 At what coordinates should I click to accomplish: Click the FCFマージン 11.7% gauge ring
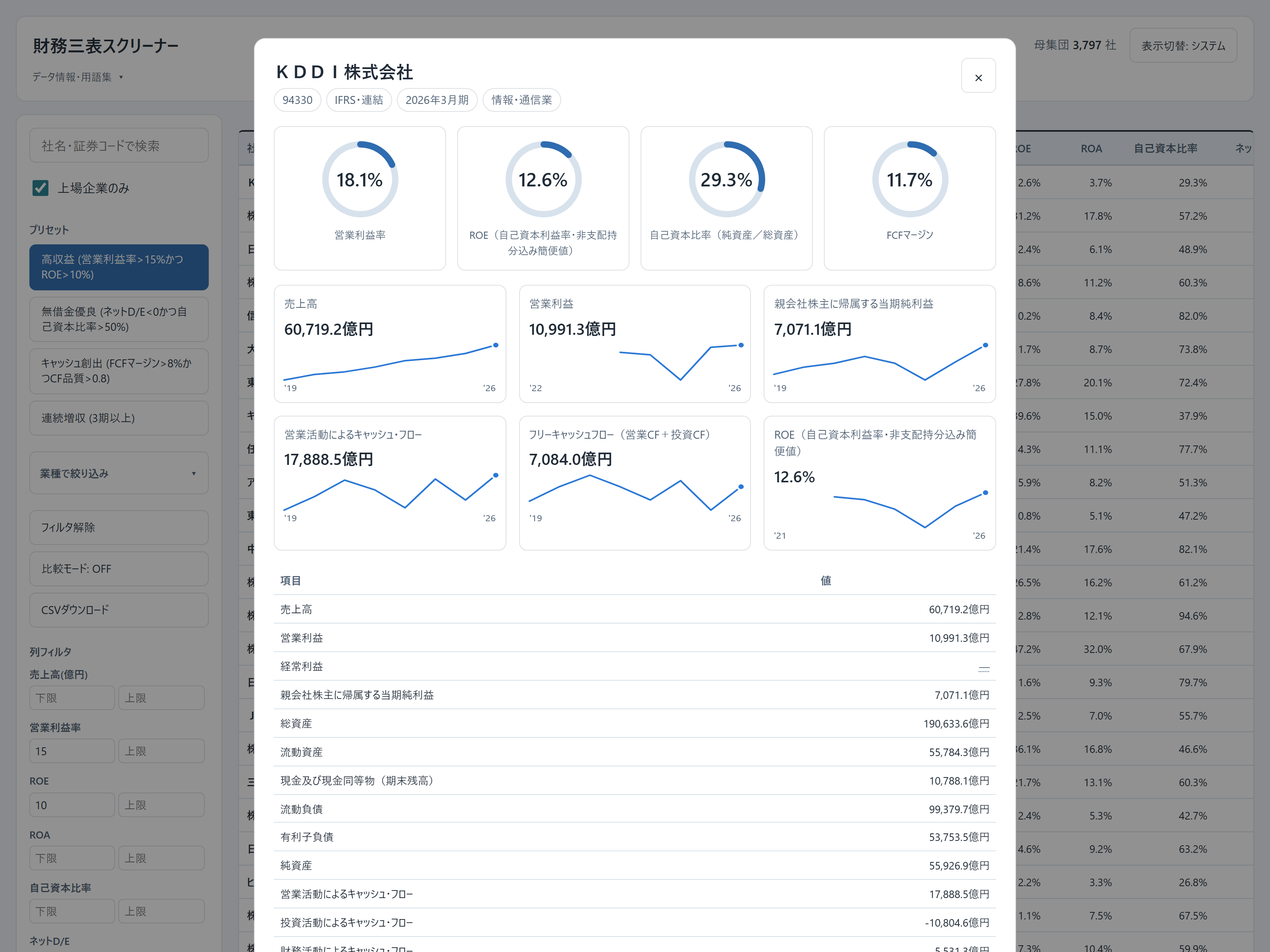(x=910, y=179)
